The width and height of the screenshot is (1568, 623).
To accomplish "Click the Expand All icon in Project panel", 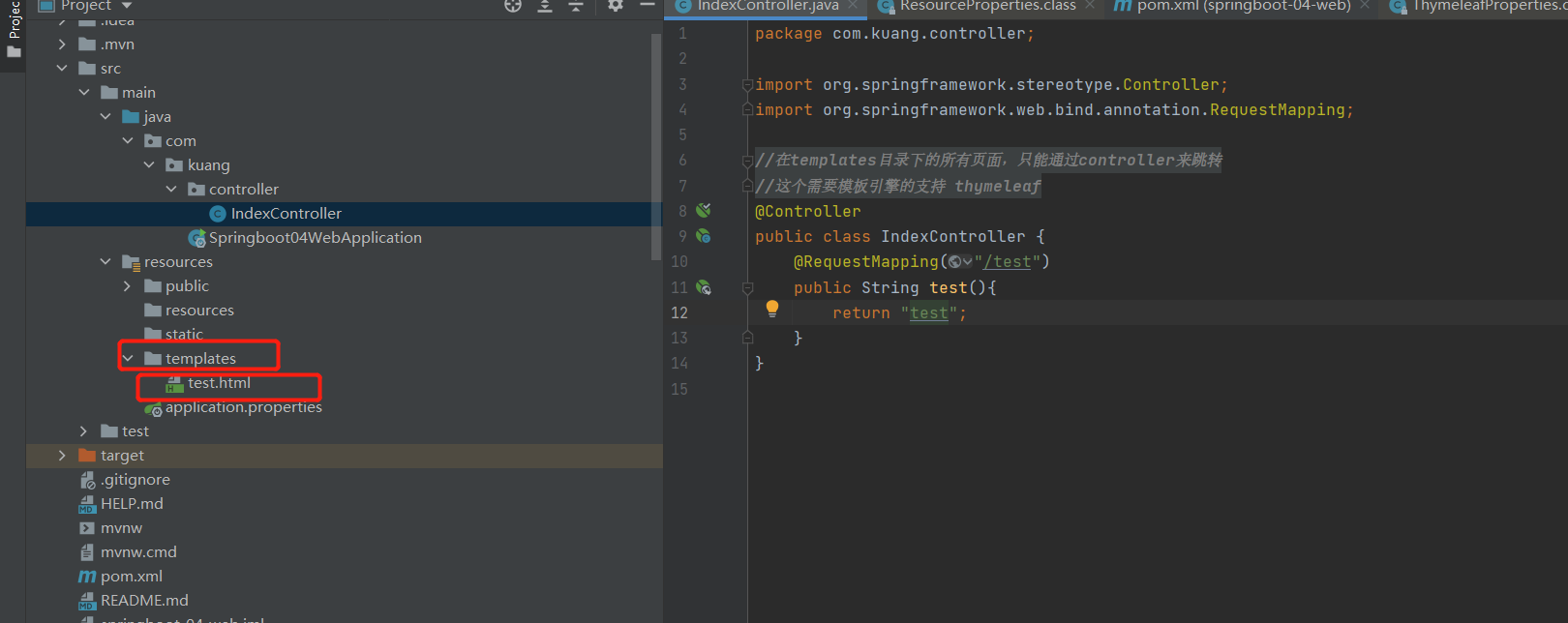I will pos(545,6).
